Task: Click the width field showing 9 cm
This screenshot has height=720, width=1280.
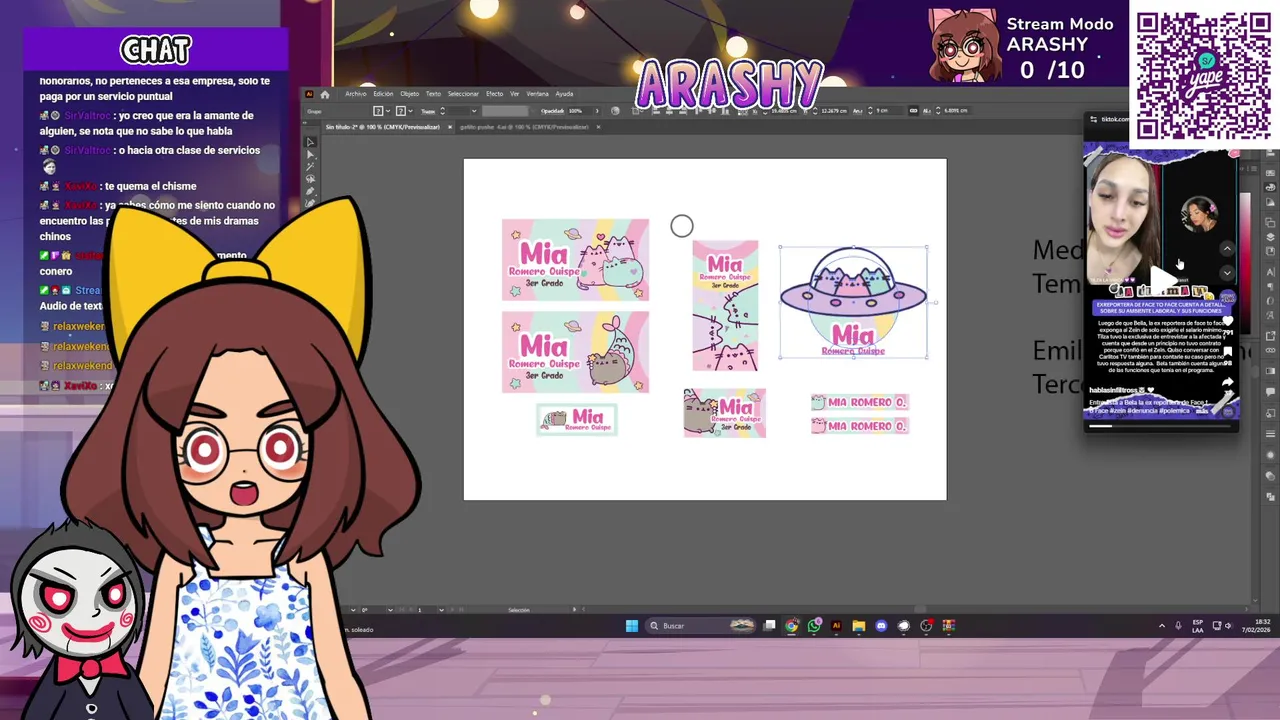Action: [888, 111]
